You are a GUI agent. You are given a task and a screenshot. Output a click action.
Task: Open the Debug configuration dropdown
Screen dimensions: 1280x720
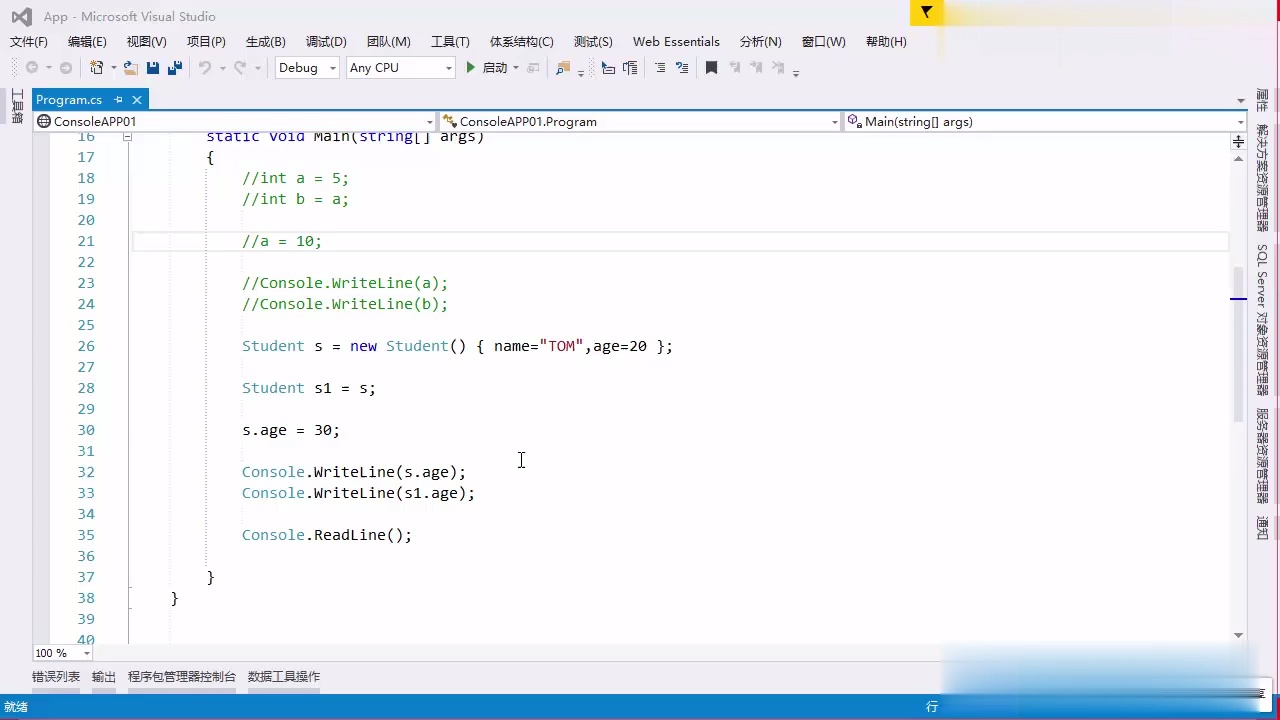click(306, 67)
